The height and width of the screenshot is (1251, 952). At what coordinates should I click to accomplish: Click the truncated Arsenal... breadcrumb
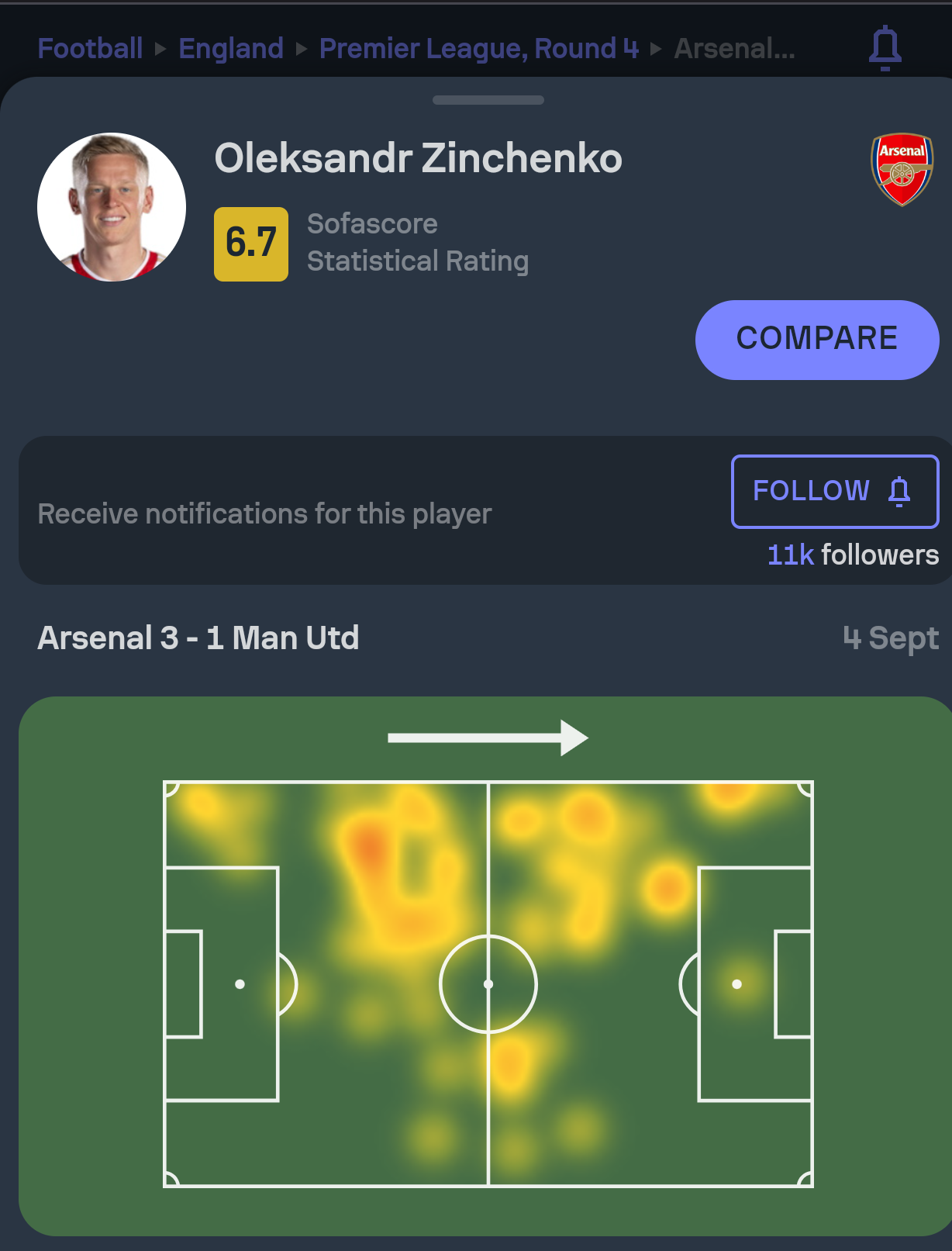(734, 49)
